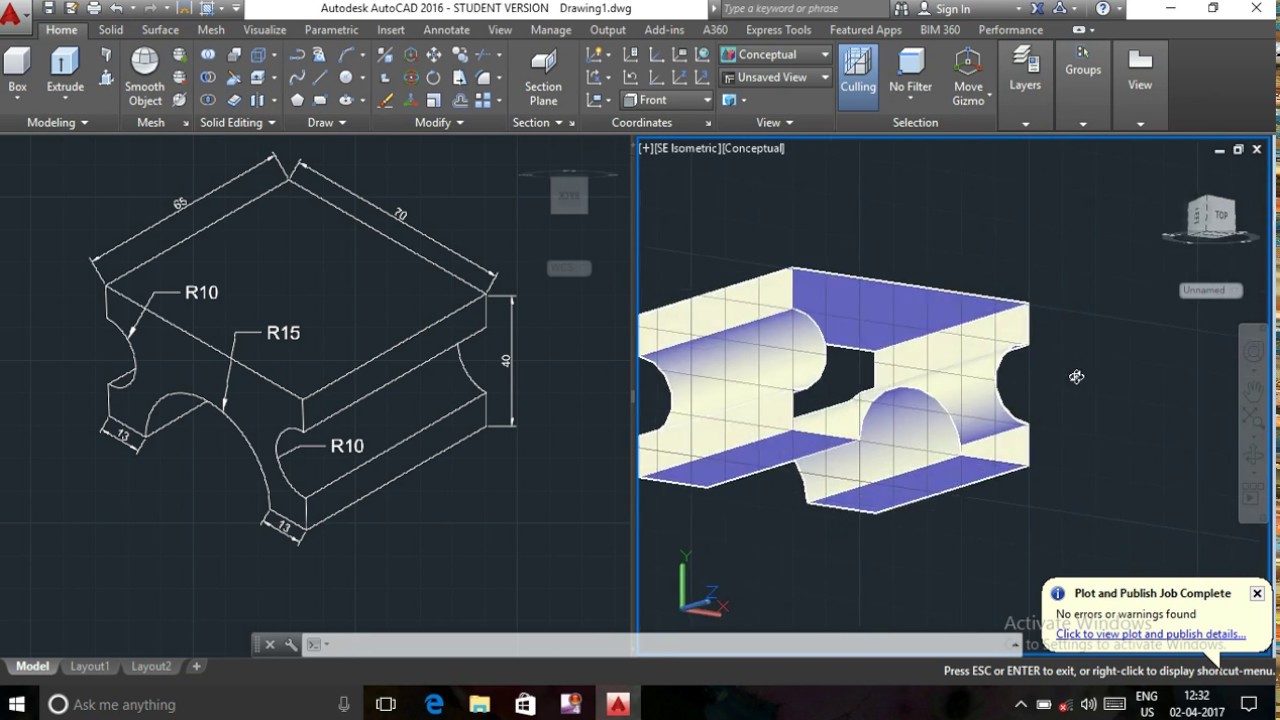Open the Windows Store taskbar icon
This screenshot has width=1280, height=720.
pos(525,704)
